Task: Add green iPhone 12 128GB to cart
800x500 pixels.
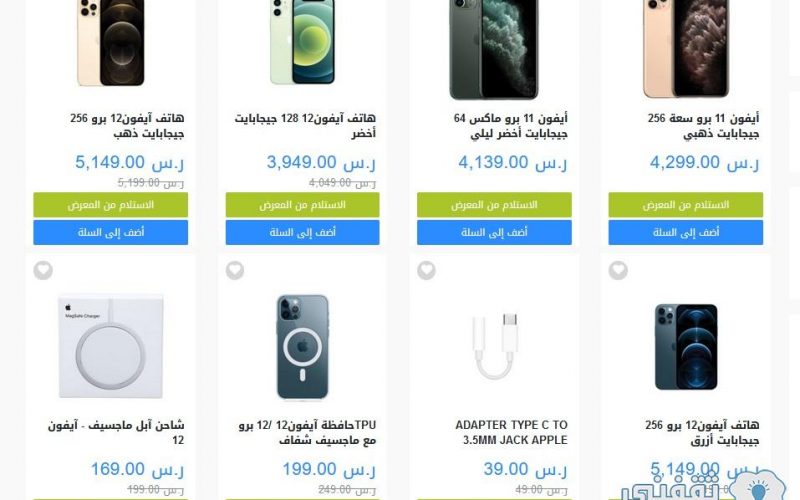Action: coord(303,233)
